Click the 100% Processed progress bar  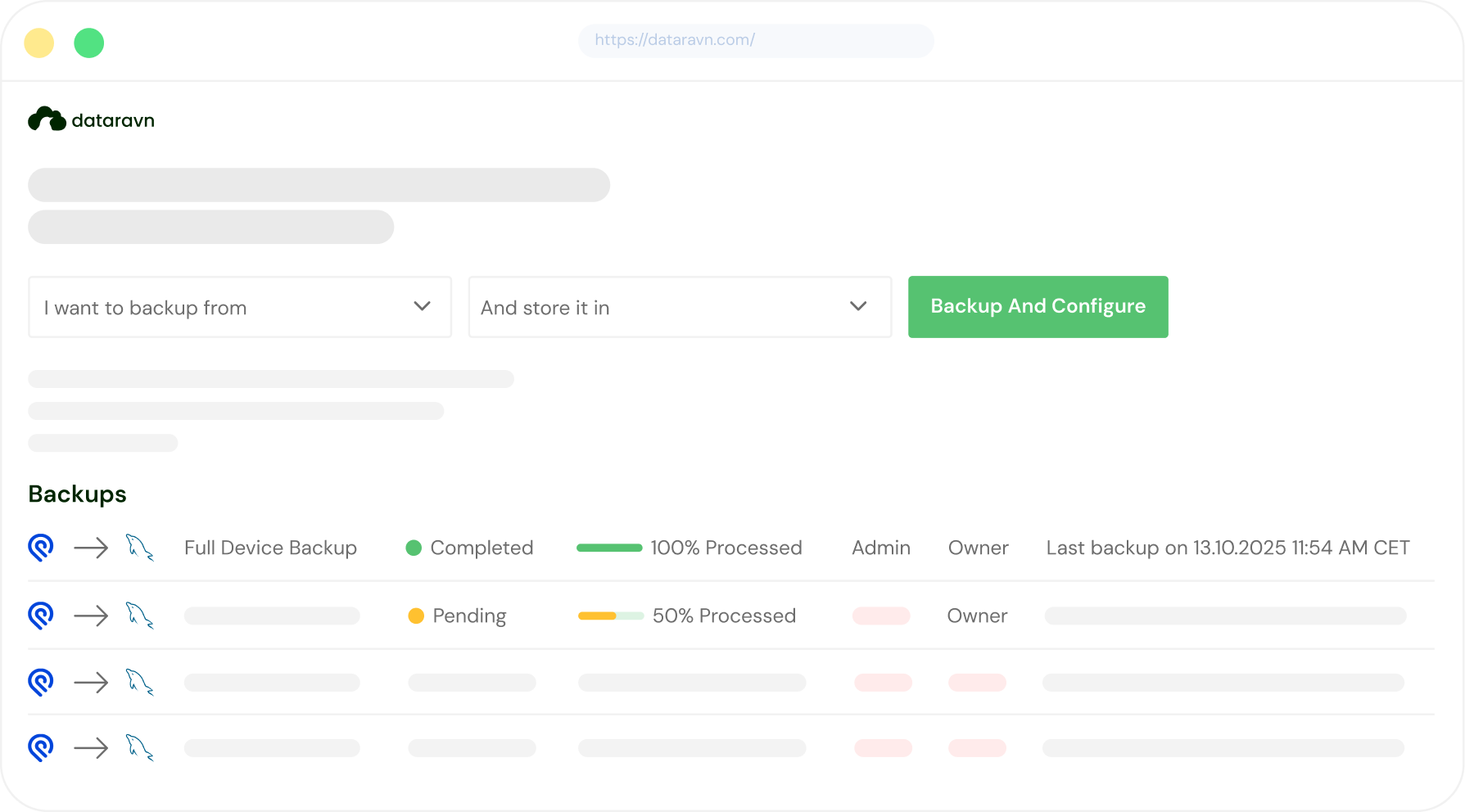point(609,548)
